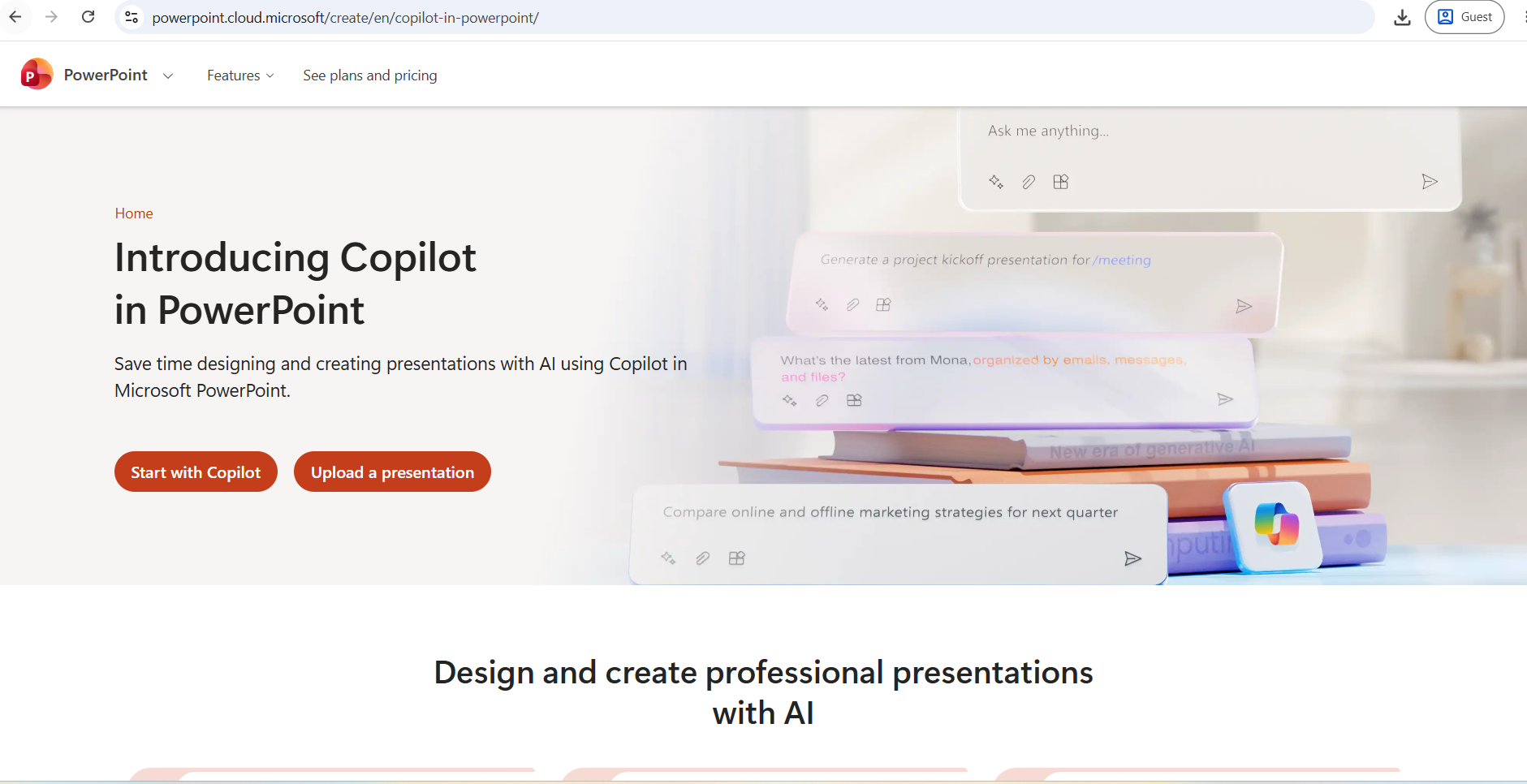
Task: Click sparkle icon in project kickoff card
Action: click(x=822, y=304)
